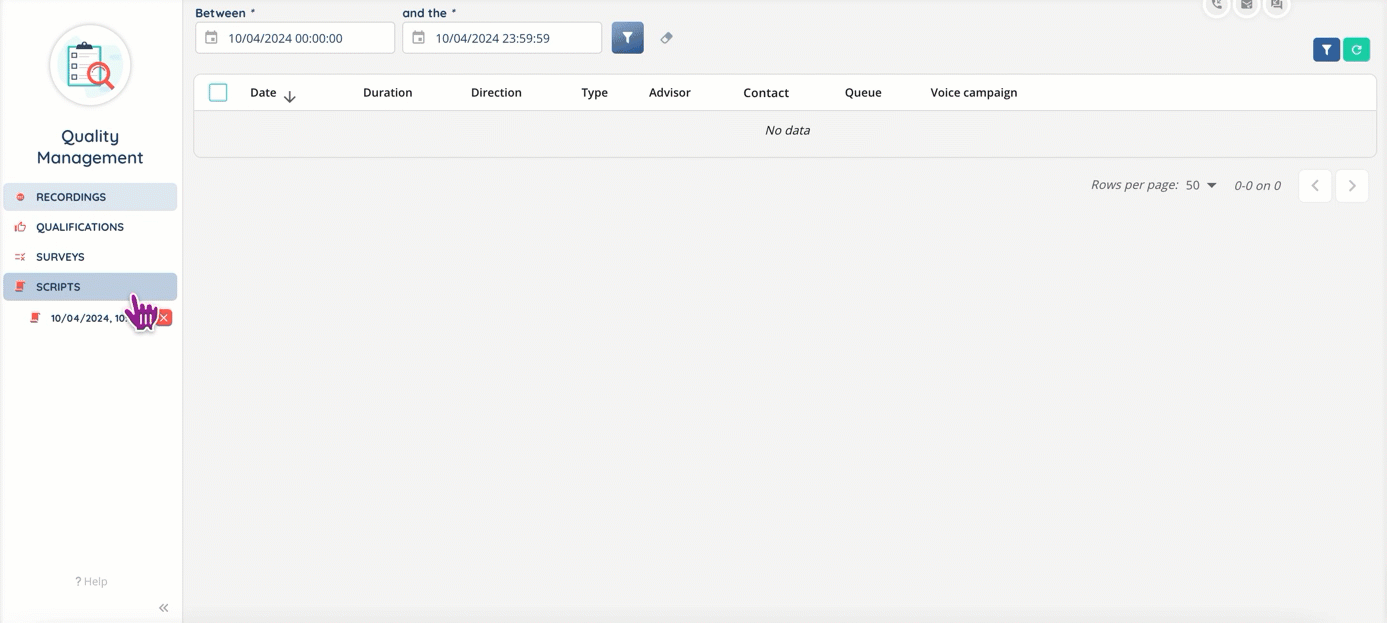Click the email envelope icon at the top

[1246, 5]
